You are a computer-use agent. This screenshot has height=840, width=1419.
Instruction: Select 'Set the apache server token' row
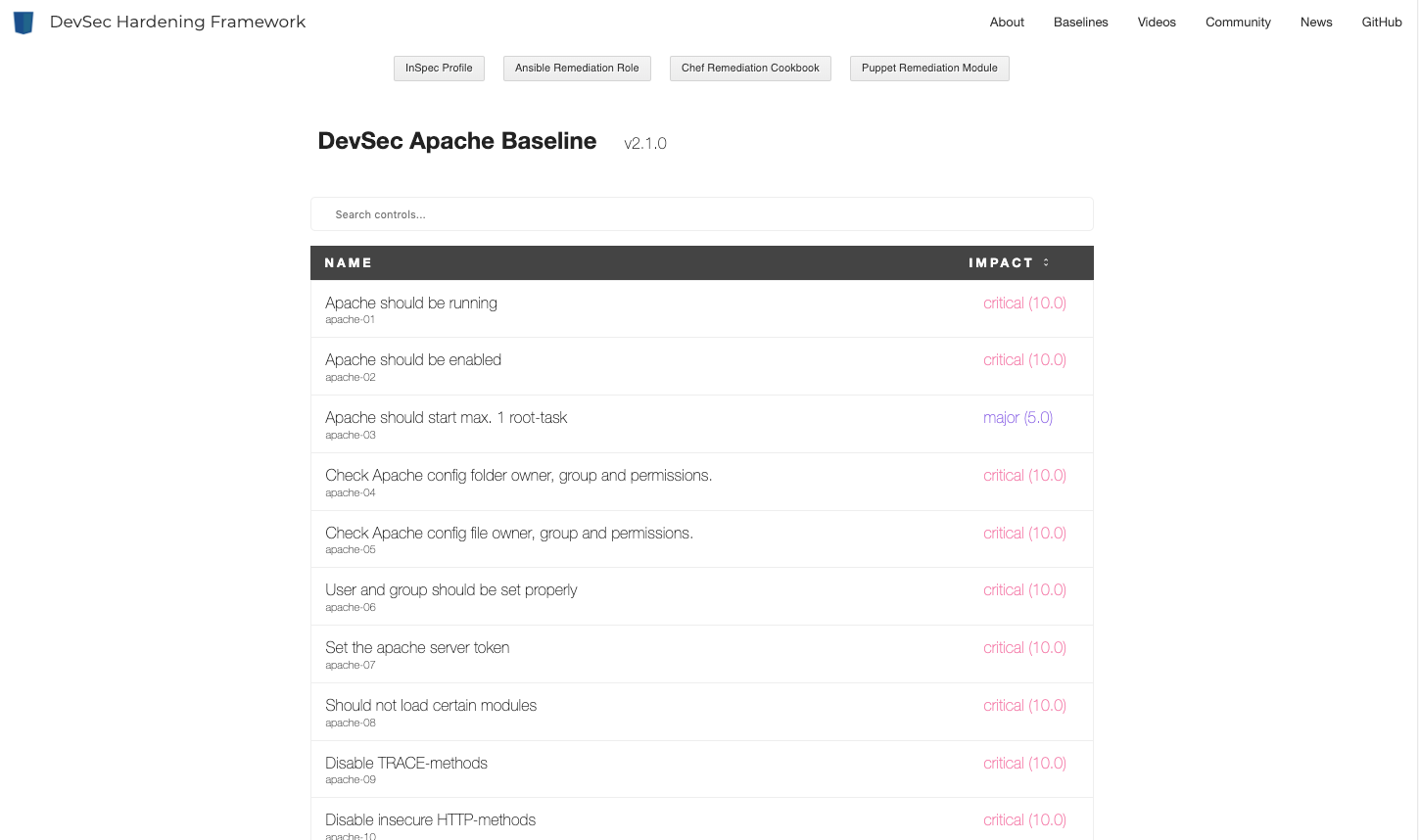pyautogui.click(x=702, y=654)
